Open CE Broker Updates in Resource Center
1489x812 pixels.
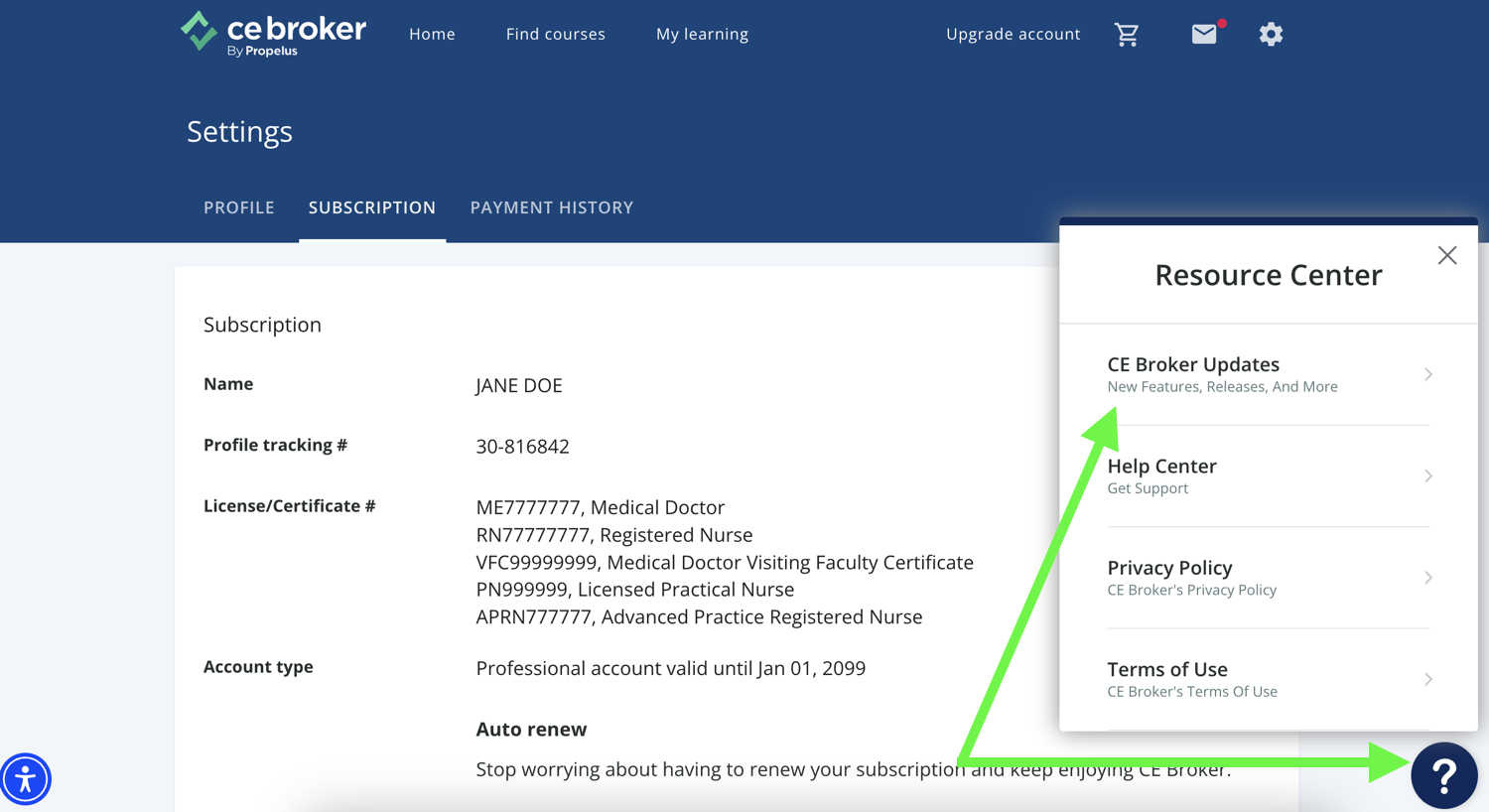1269,374
